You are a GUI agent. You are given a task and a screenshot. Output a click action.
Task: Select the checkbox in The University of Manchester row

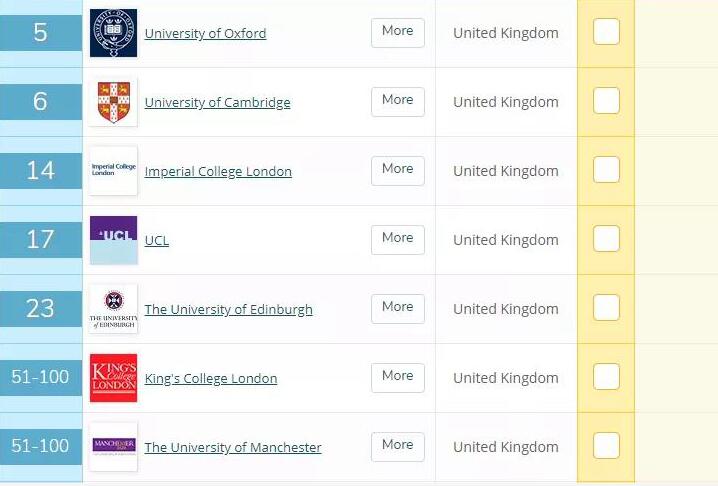pyautogui.click(x=606, y=446)
